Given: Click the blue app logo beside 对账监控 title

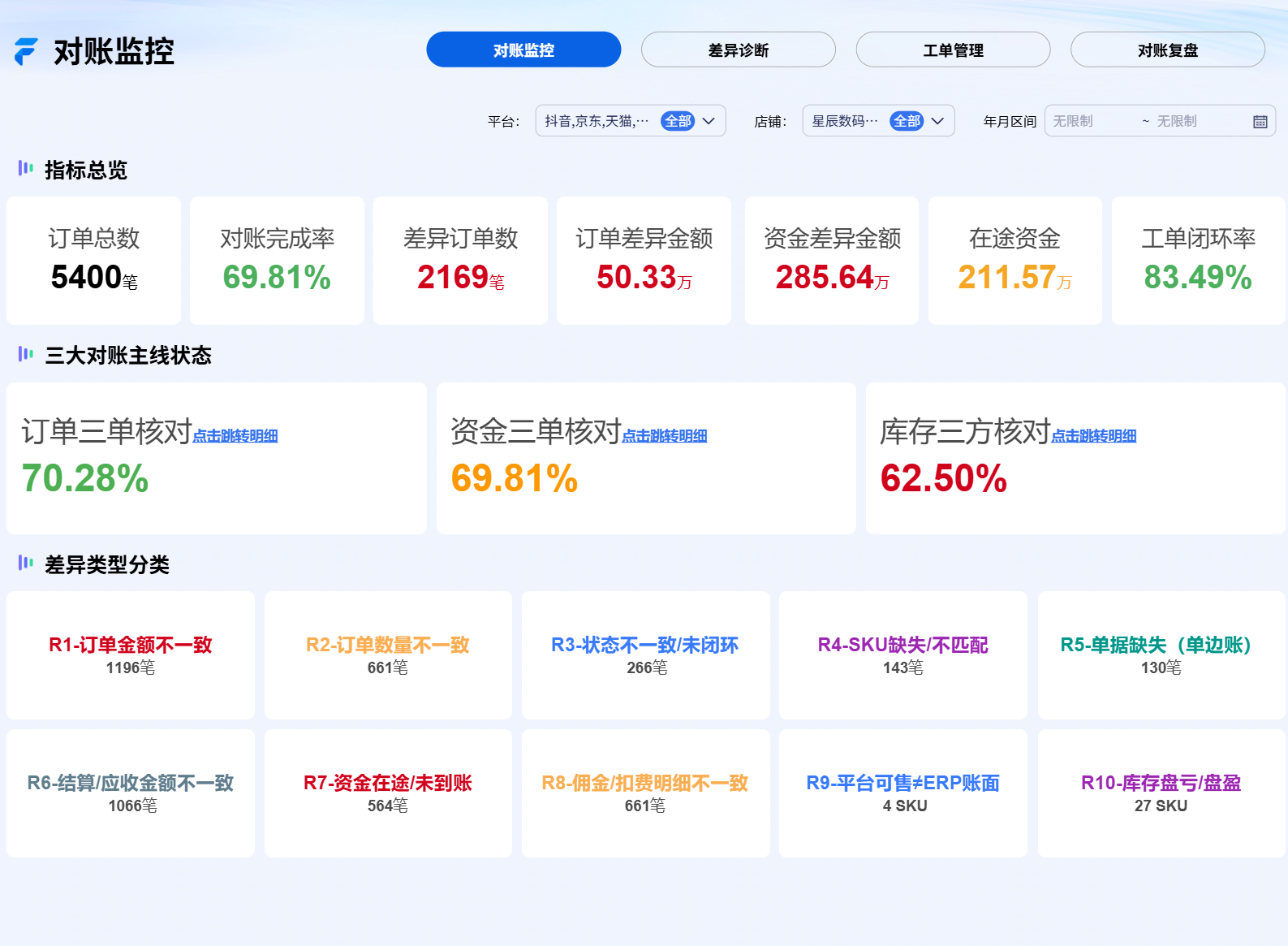Looking at the screenshot, I should (x=26, y=51).
